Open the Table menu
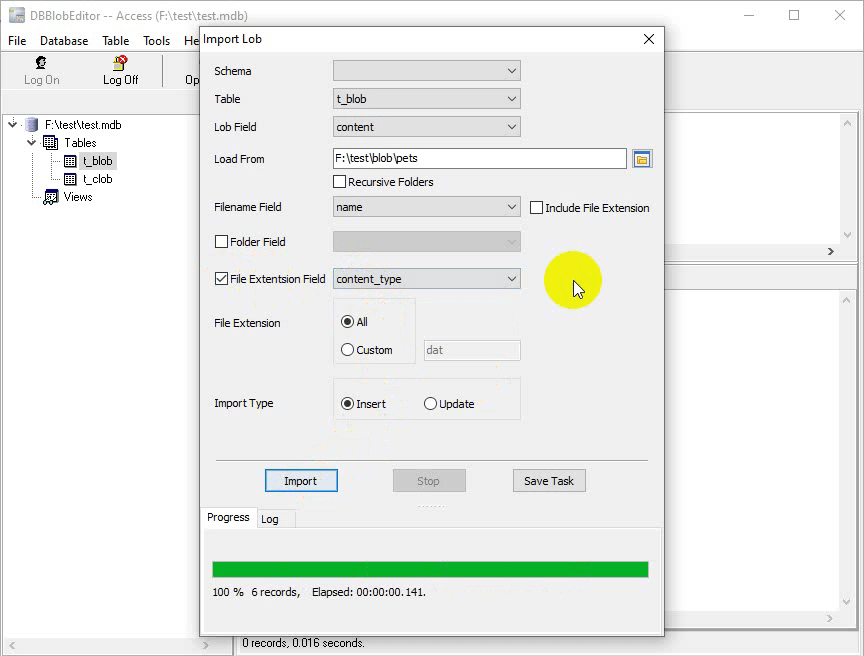This screenshot has width=864, height=656. click(x=116, y=41)
